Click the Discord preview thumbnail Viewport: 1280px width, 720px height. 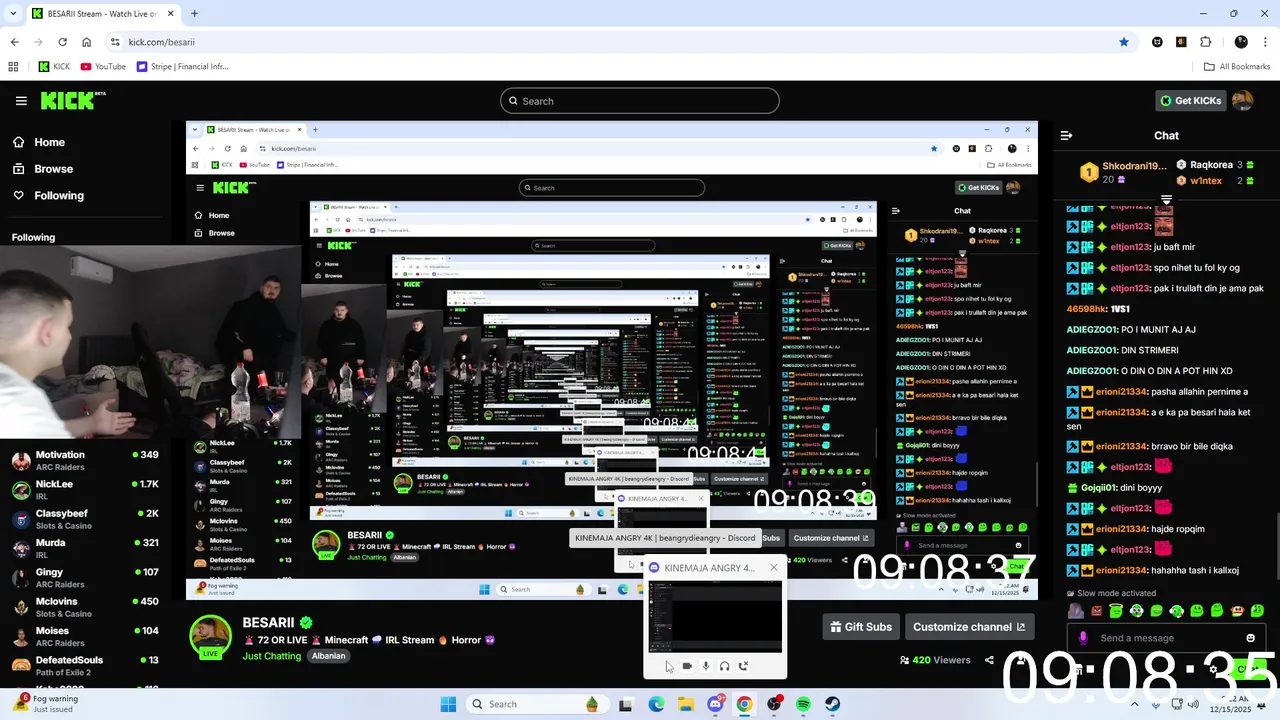715,616
